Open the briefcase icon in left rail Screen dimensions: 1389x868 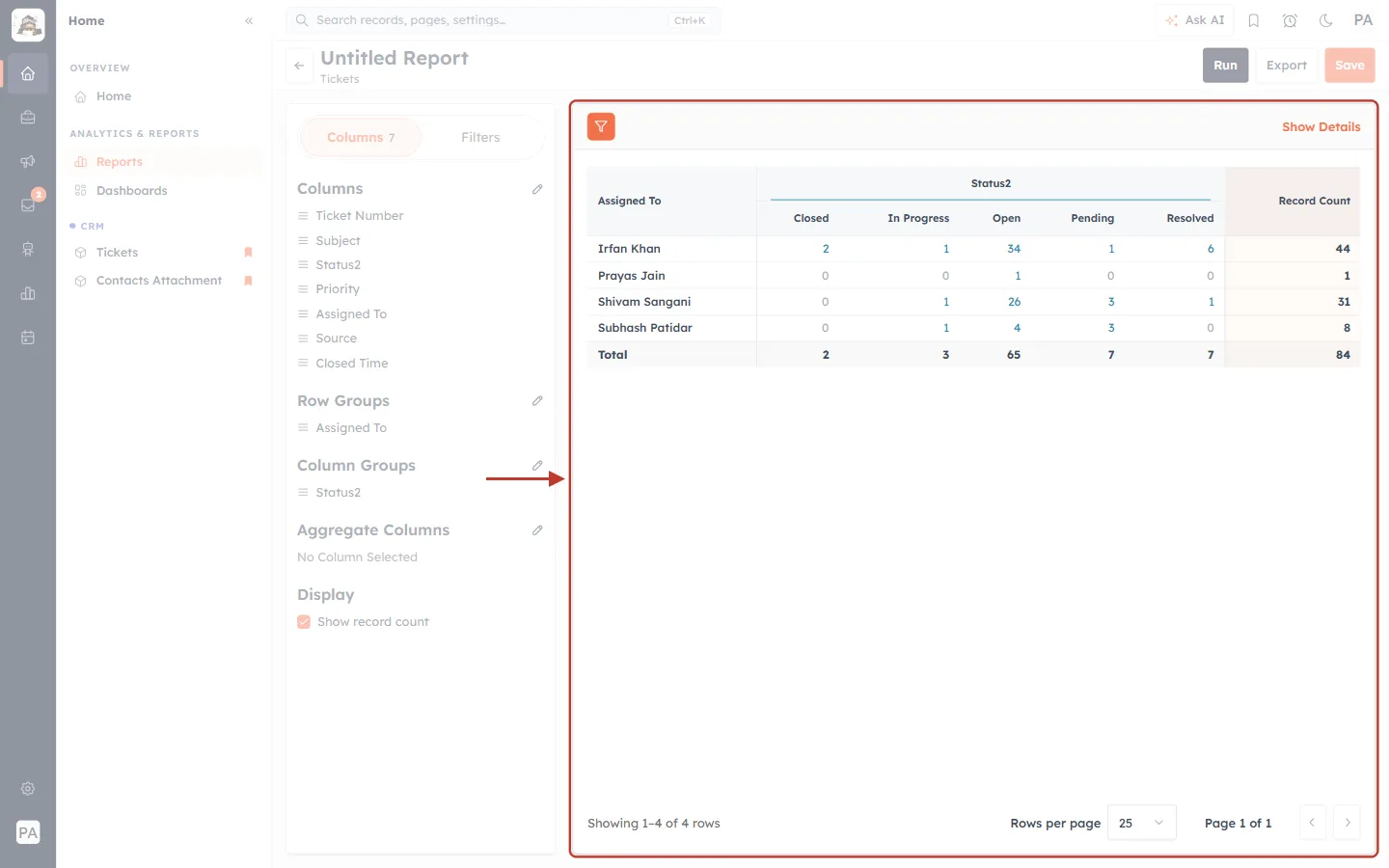pyautogui.click(x=28, y=118)
